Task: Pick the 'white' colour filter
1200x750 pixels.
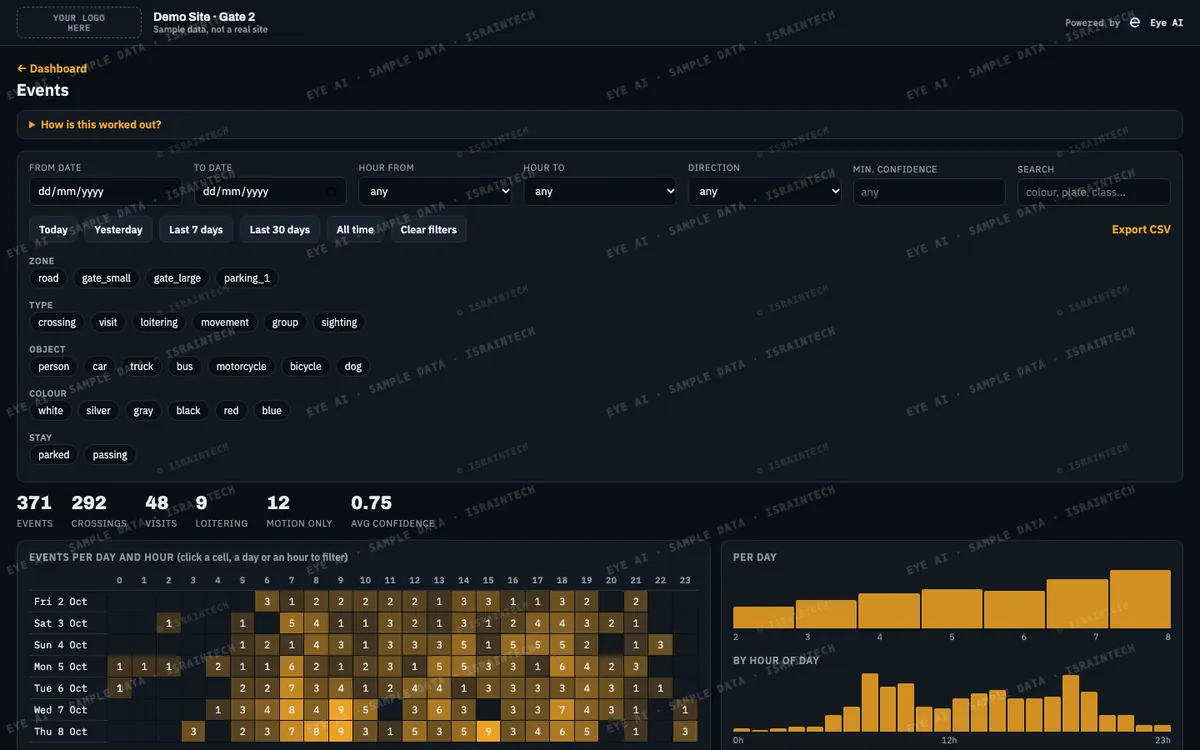Action: (51, 410)
